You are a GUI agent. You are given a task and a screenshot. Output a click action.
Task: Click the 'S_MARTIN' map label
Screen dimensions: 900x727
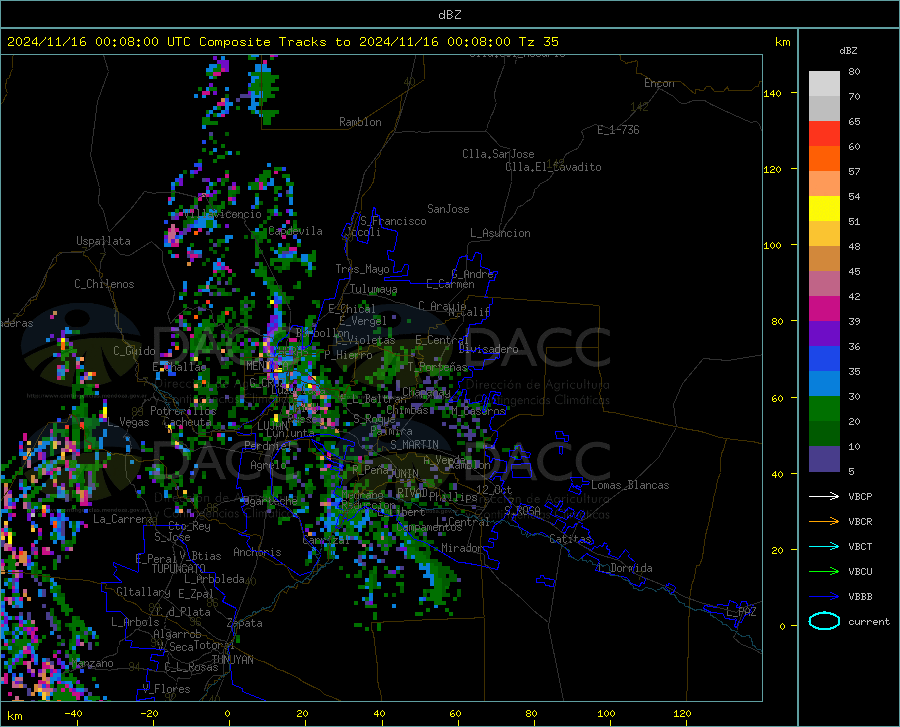(x=414, y=445)
